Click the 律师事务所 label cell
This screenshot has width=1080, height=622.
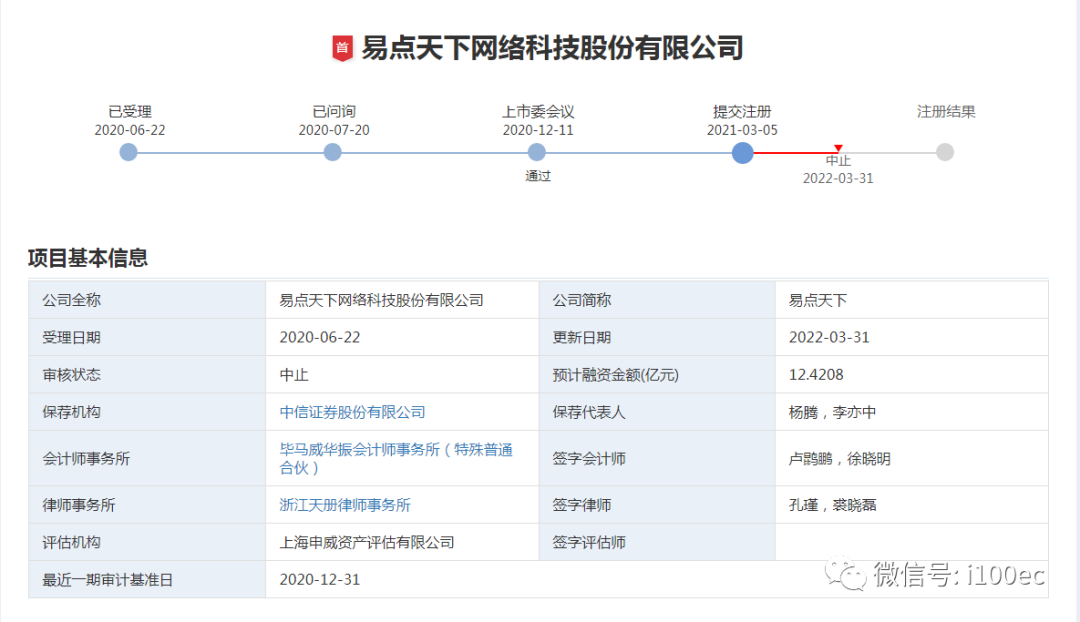pyautogui.click(x=147, y=505)
